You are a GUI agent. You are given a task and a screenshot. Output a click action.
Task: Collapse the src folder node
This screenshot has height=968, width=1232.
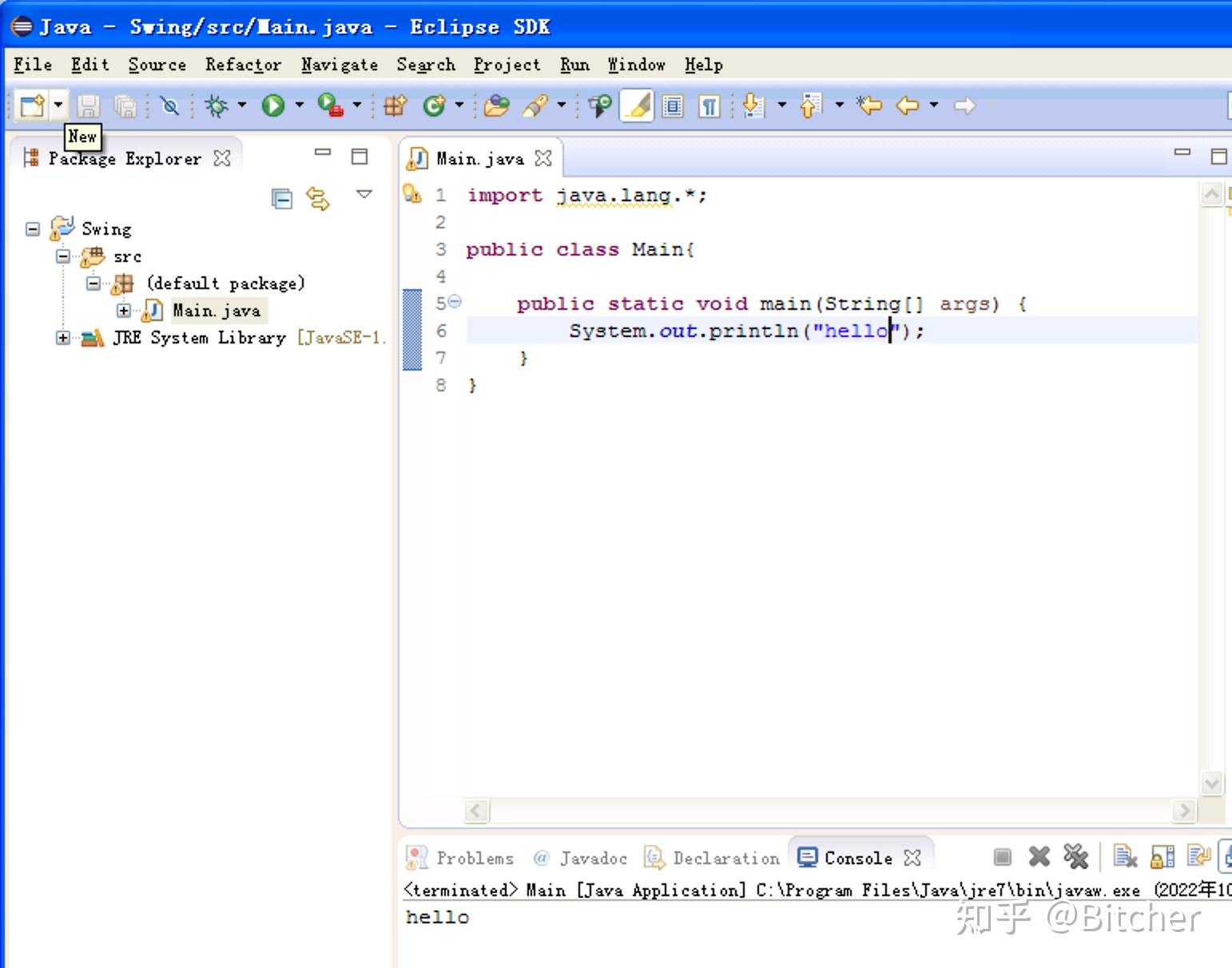click(x=63, y=256)
